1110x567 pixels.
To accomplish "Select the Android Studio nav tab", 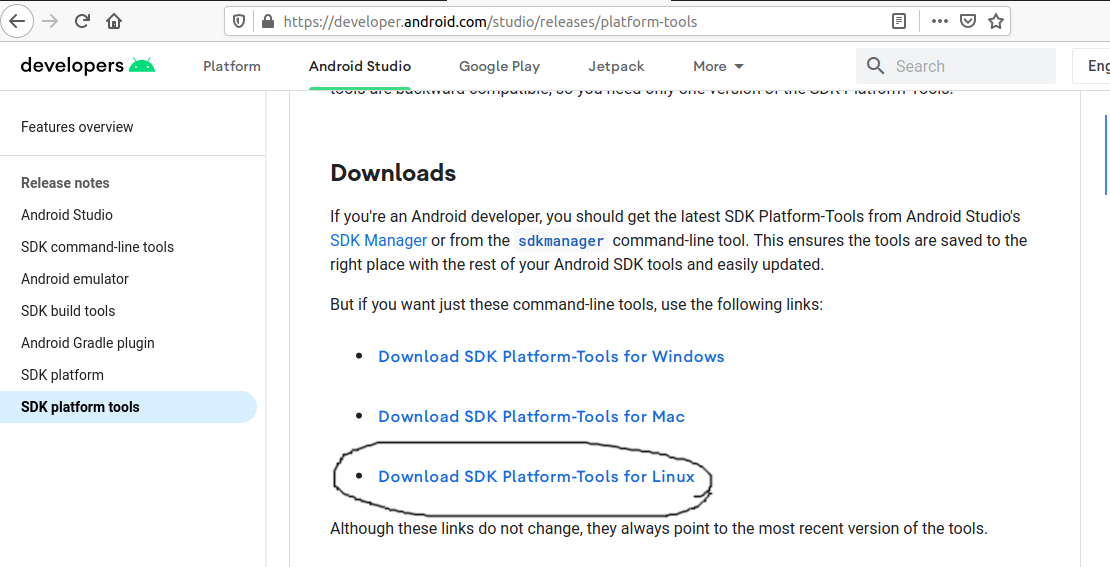I will click(x=360, y=66).
